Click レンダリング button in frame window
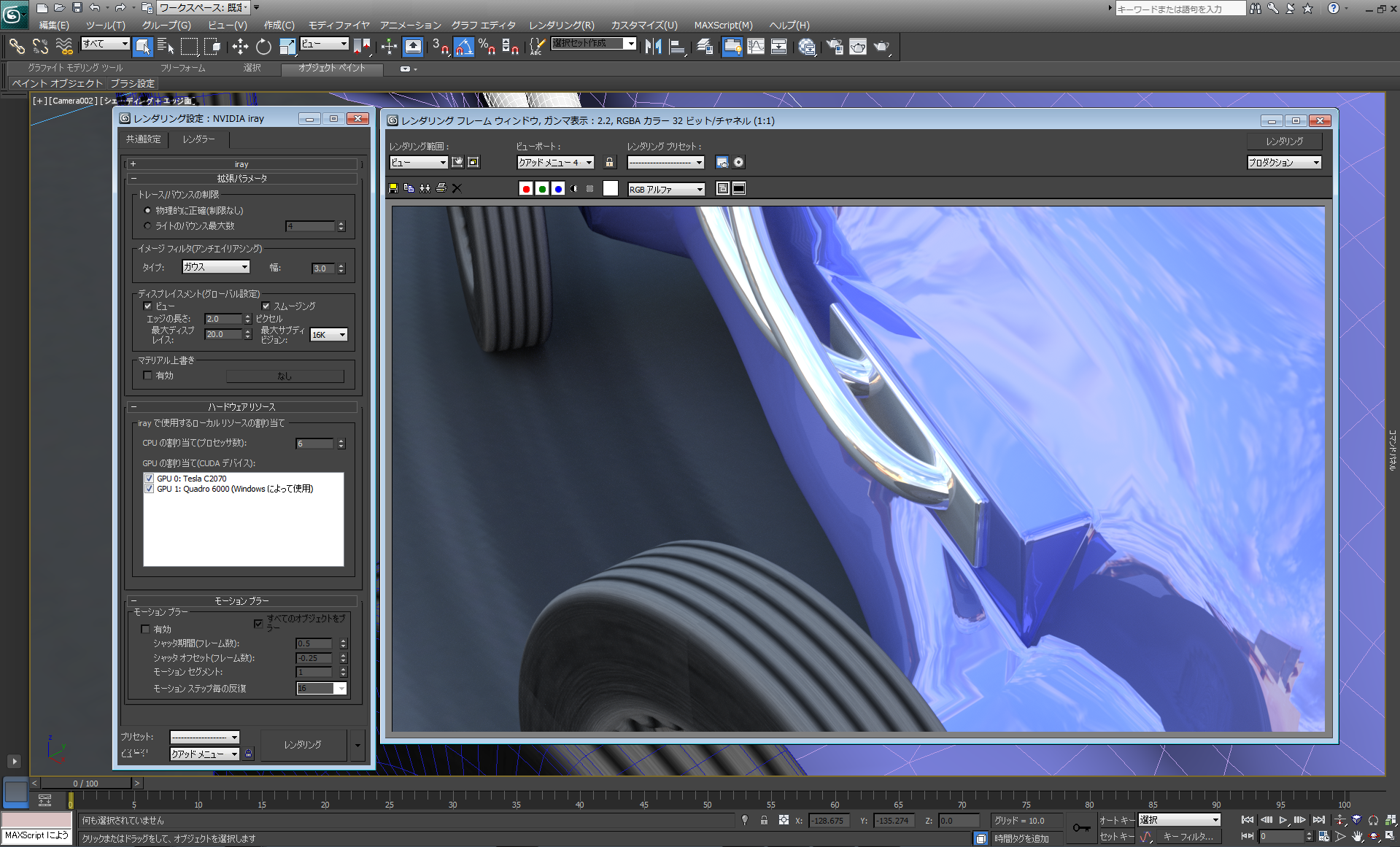The height and width of the screenshot is (847, 1400). 1284,141
